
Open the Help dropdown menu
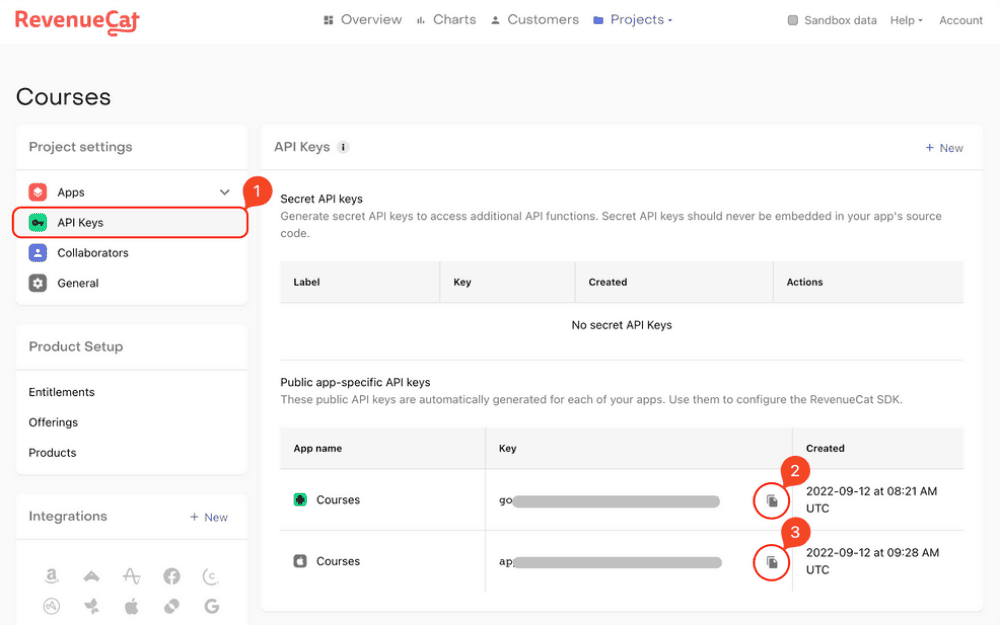coord(906,20)
